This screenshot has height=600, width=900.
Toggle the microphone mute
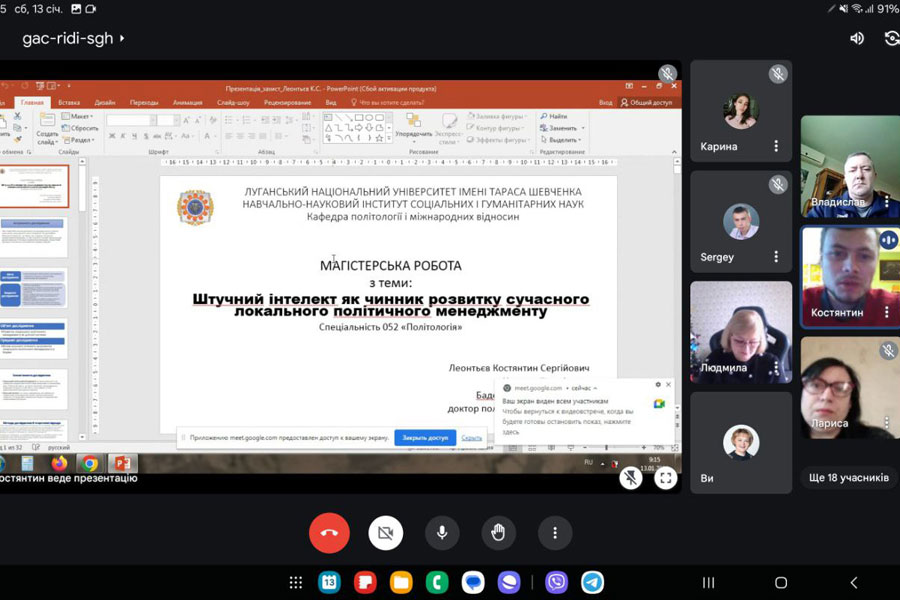tap(441, 533)
